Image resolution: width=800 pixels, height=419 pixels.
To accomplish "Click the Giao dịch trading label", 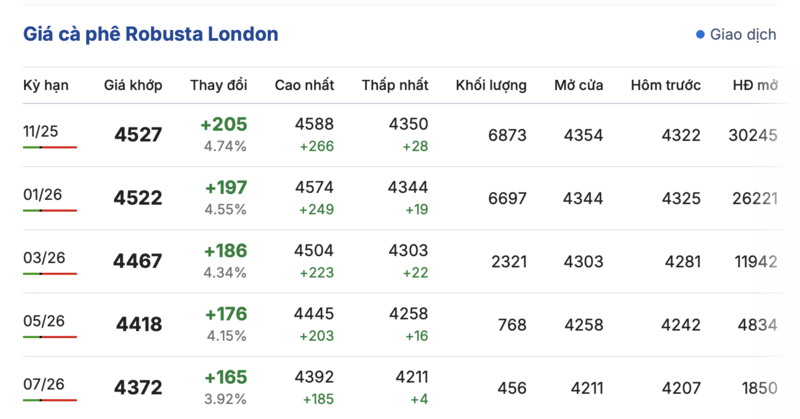I will pos(743,35).
